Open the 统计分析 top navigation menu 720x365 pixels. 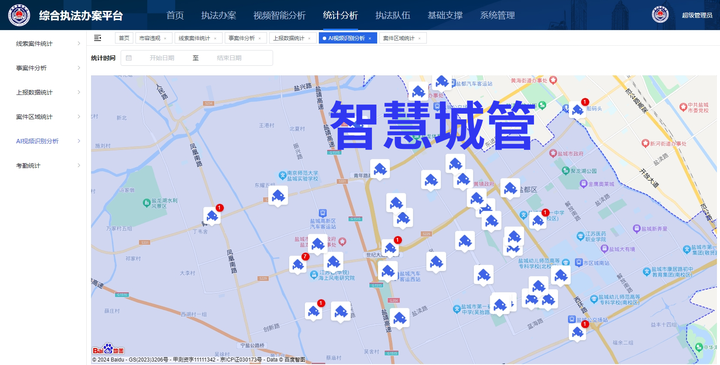pyautogui.click(x=340, y=15)
